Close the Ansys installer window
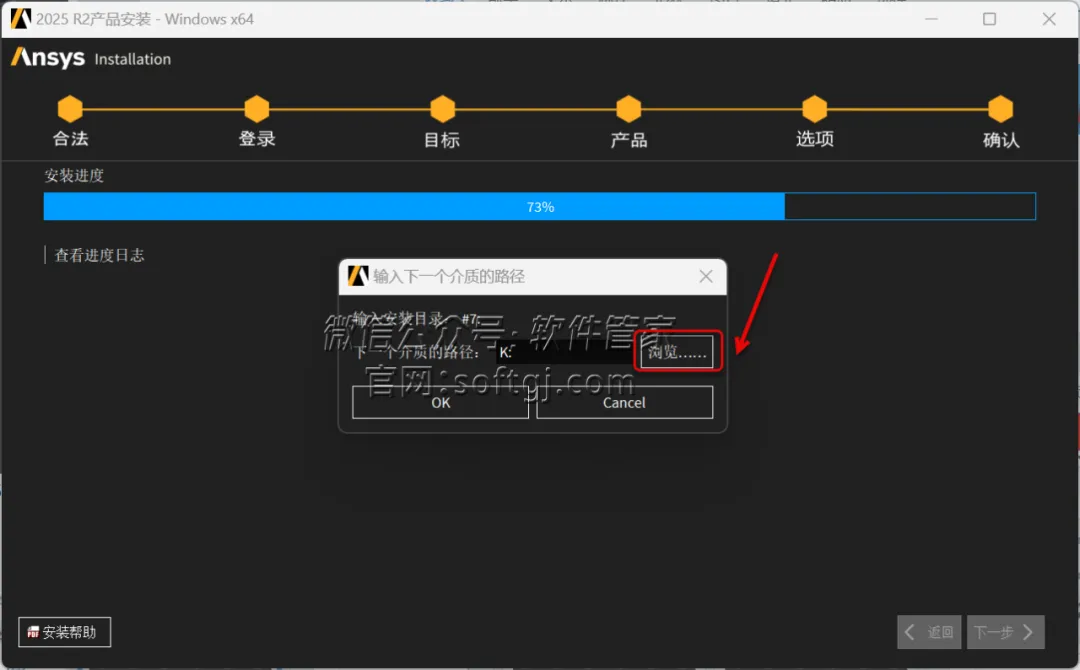 coord(1049,19)
